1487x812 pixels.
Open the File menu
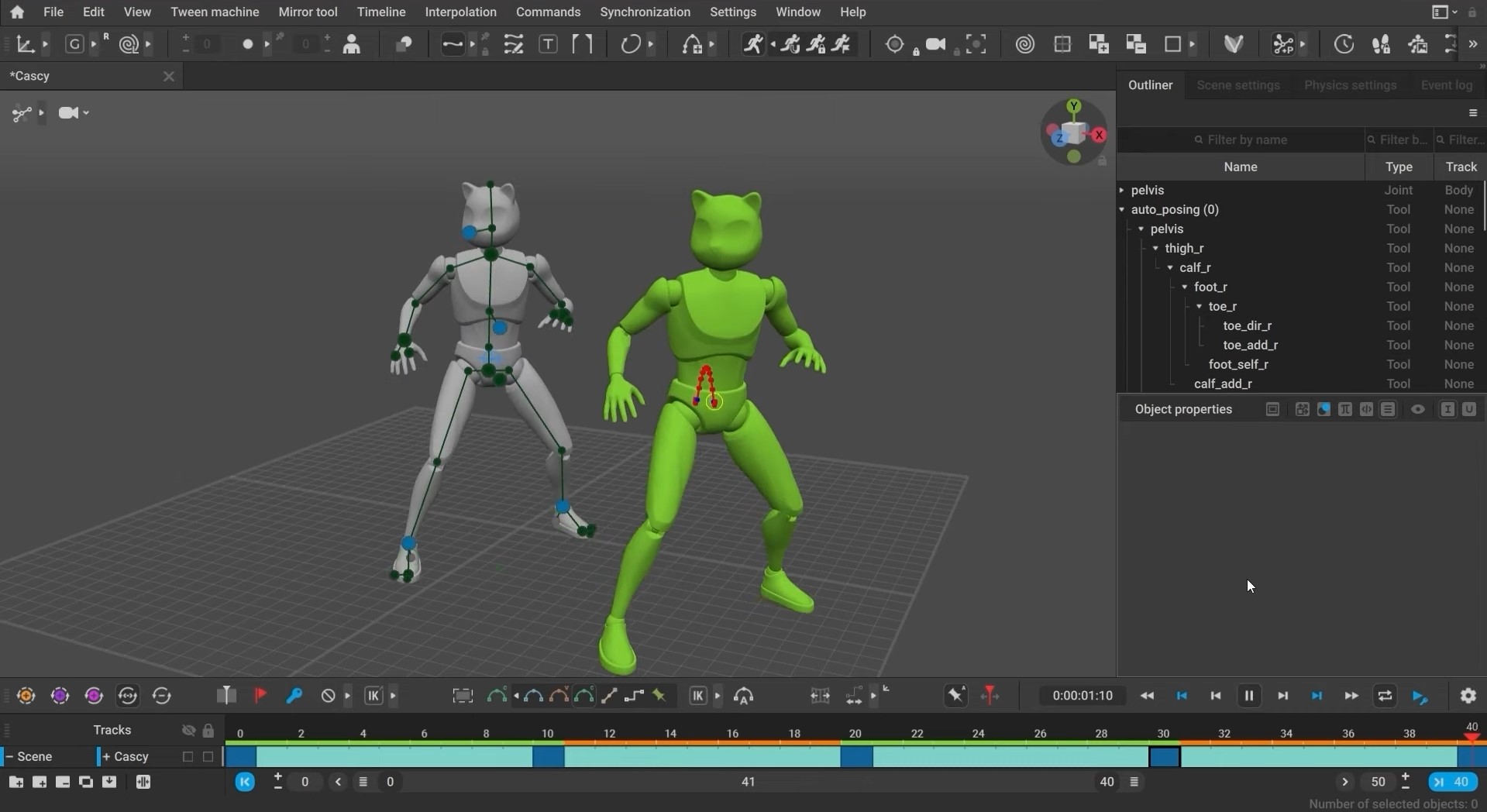(53, 12)
